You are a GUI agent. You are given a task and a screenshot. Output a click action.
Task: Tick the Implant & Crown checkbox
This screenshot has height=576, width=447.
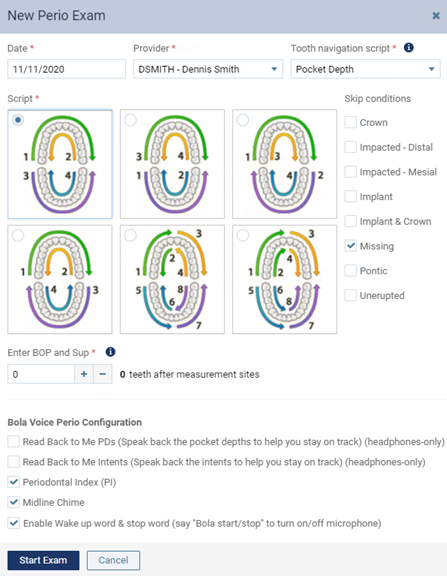351,221
